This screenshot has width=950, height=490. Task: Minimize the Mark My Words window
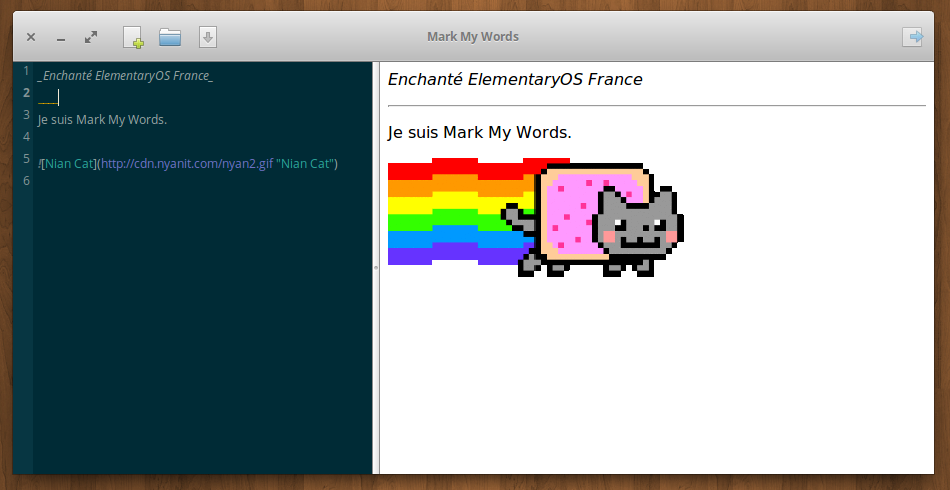61,39
